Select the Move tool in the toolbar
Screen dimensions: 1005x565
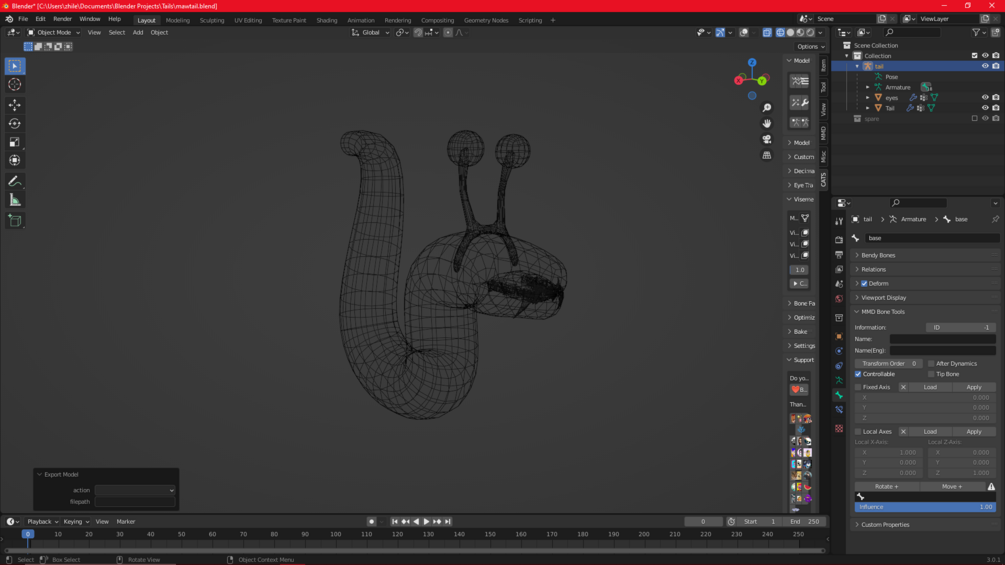click(x=15, y=105)
